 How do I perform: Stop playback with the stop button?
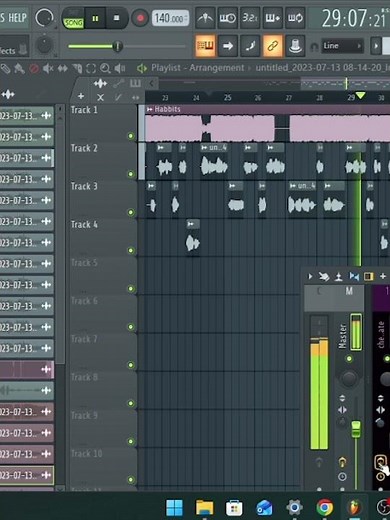[x=116, y=18]
